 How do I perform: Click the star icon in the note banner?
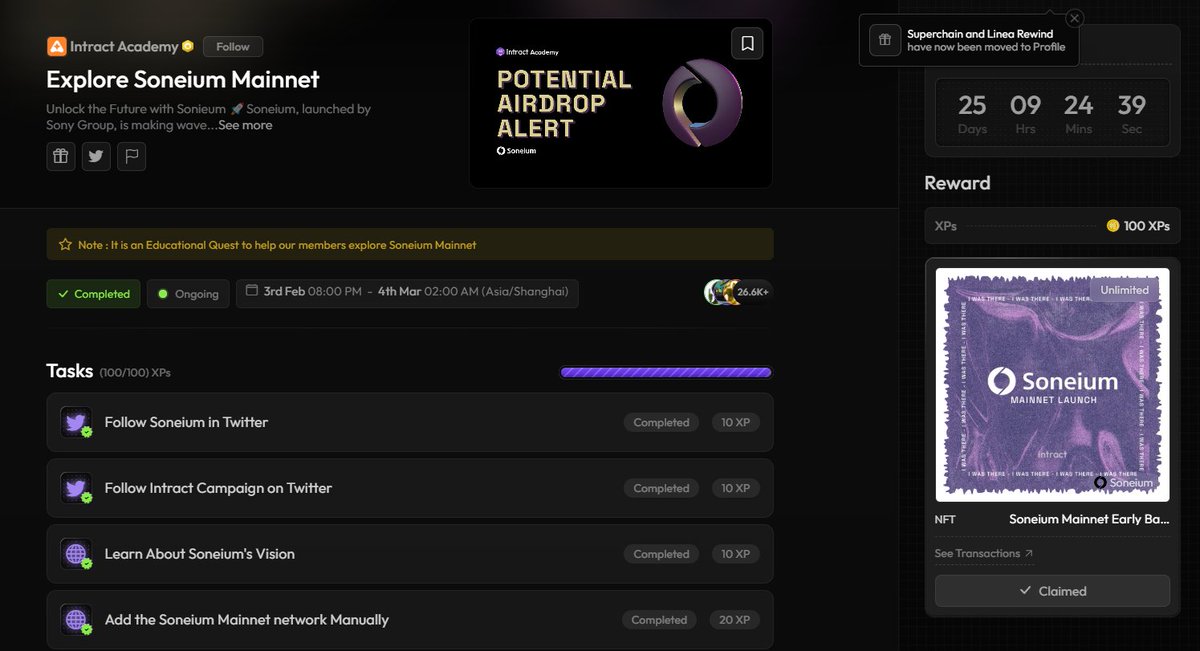click(x=65, y=245)
